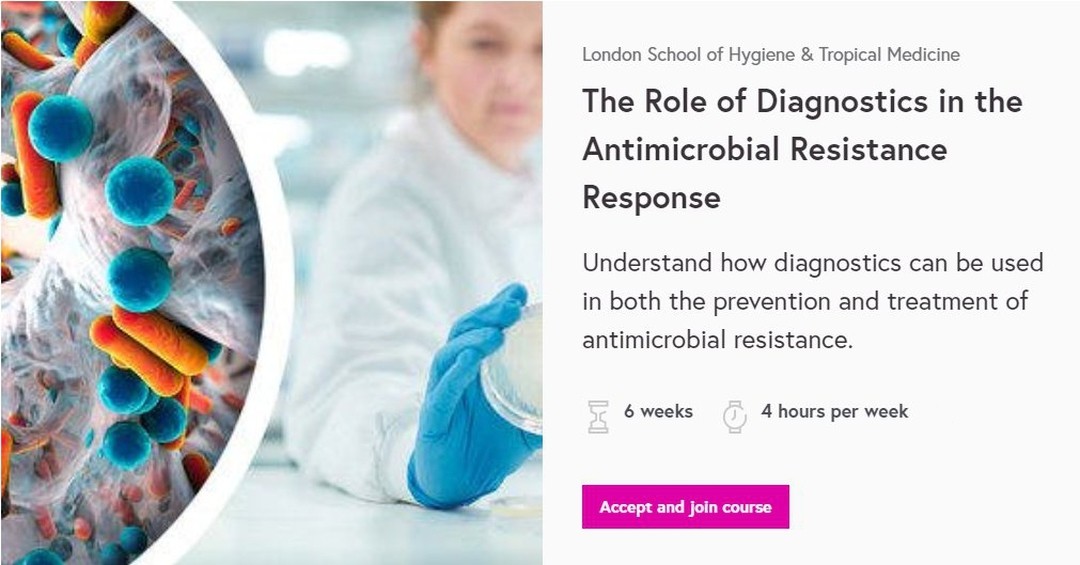
Task: Click the '6 weeks' duration label
Action: pyautogui.click(x=658, y=411)
